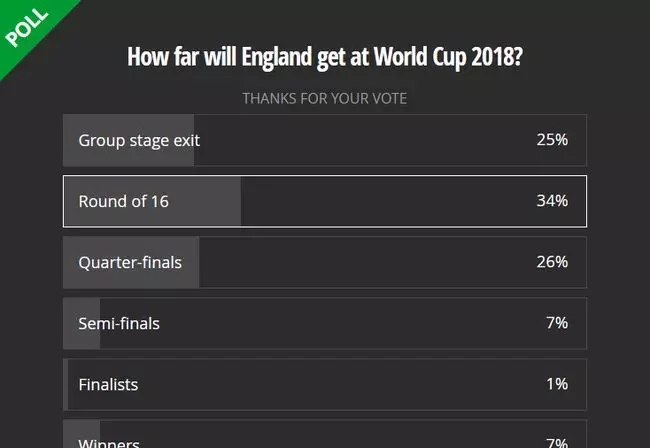Click the 26% result figure
The image size is (650, 448).
click(552, 262)
